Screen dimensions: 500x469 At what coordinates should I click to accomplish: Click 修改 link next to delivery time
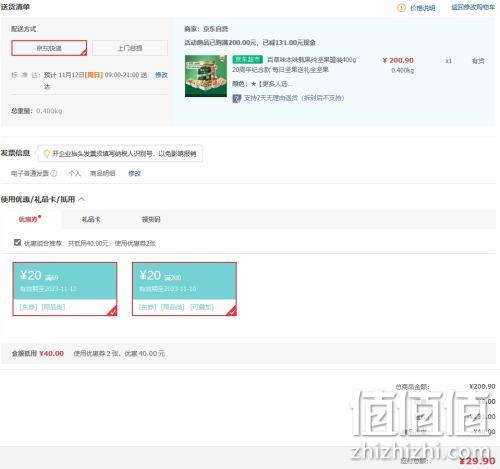161,75
